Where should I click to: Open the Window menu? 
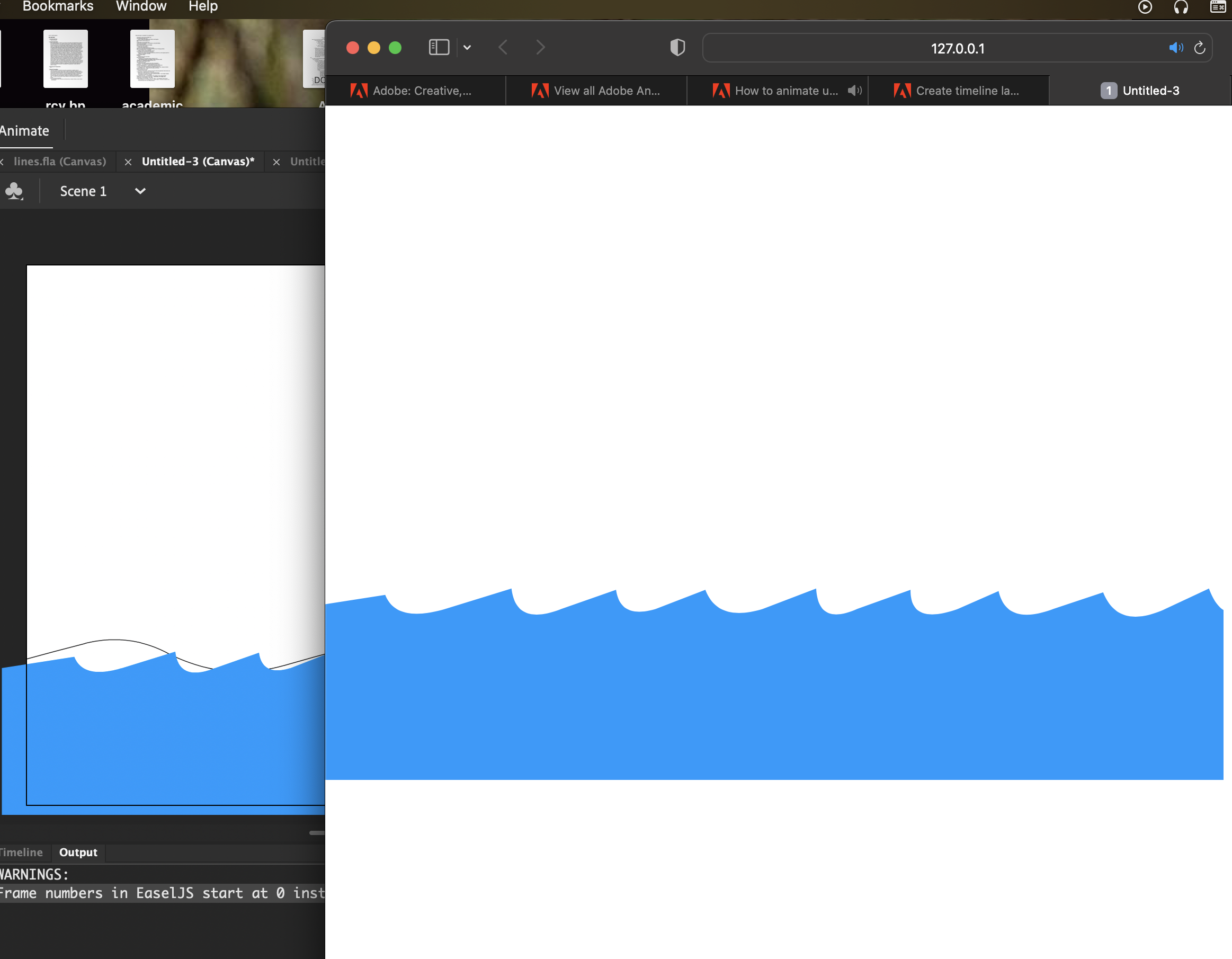(x=140, y=6)
